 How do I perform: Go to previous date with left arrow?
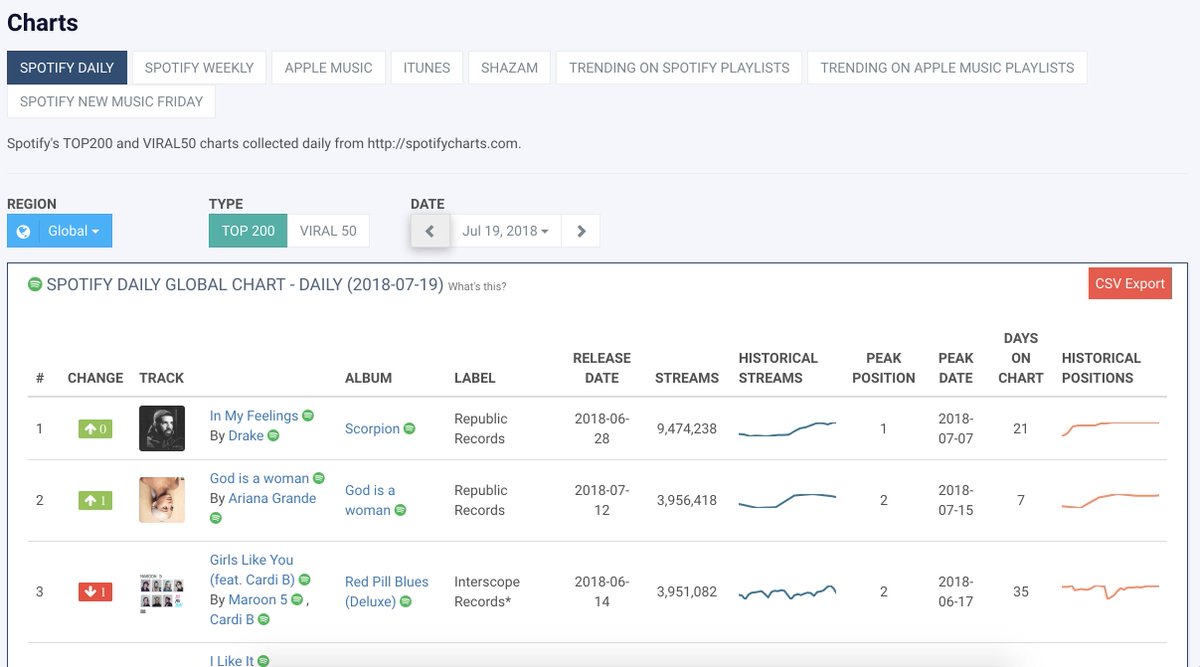tap(430, 231)
